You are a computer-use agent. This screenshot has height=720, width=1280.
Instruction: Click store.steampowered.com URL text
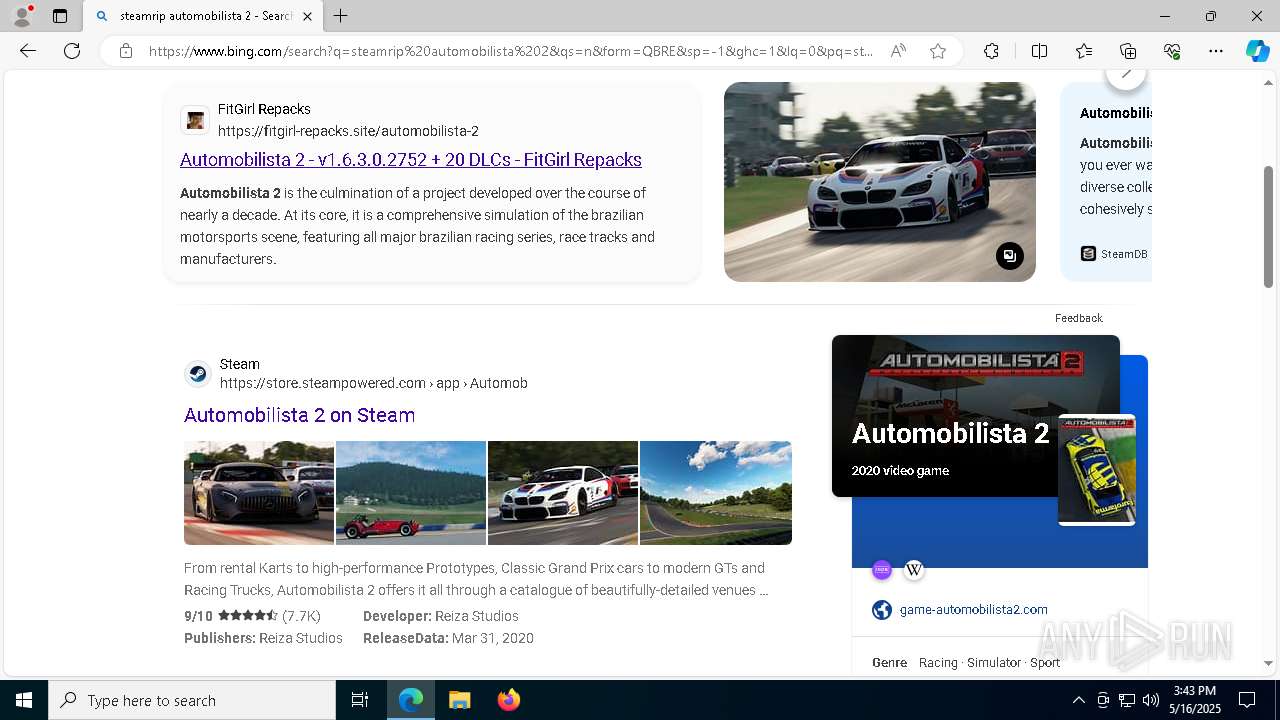pyautogui.click(x=373, y=383)
